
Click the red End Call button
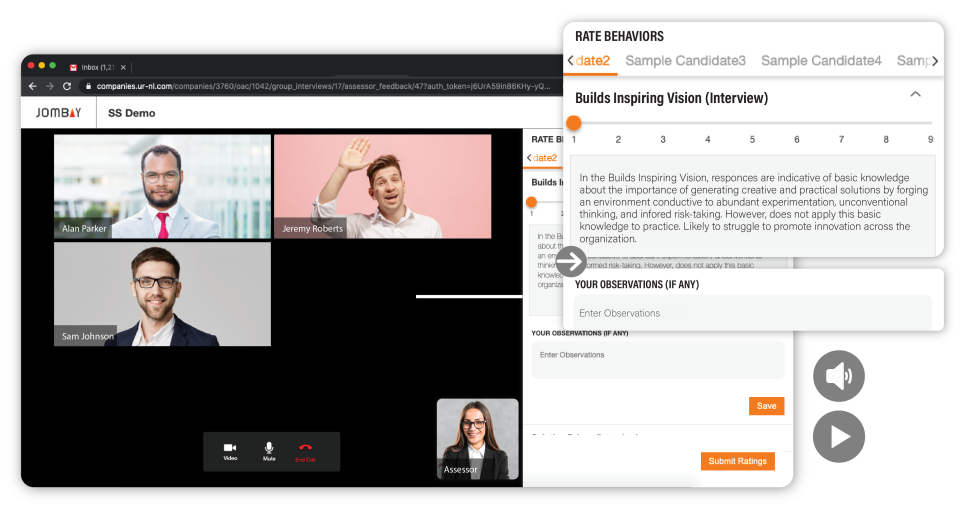click(x=306, y=451)
